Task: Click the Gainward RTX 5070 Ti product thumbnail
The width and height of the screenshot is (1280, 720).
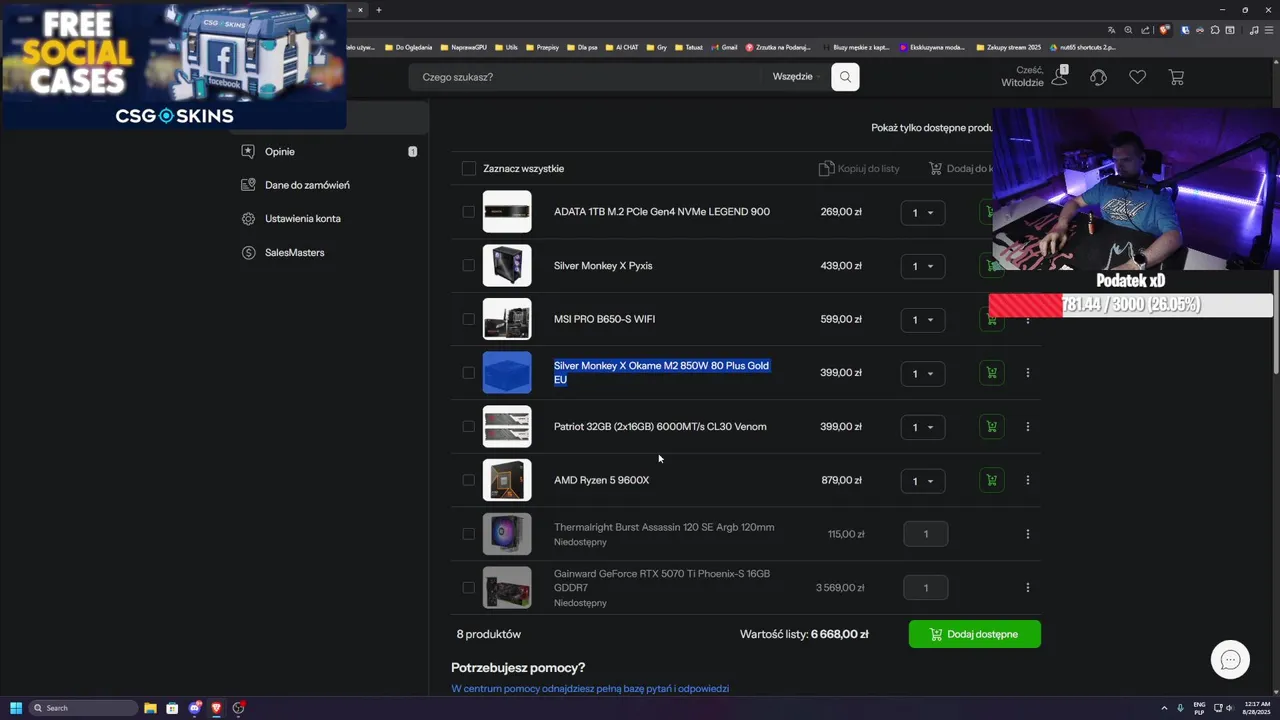Action: pos(507,588)
